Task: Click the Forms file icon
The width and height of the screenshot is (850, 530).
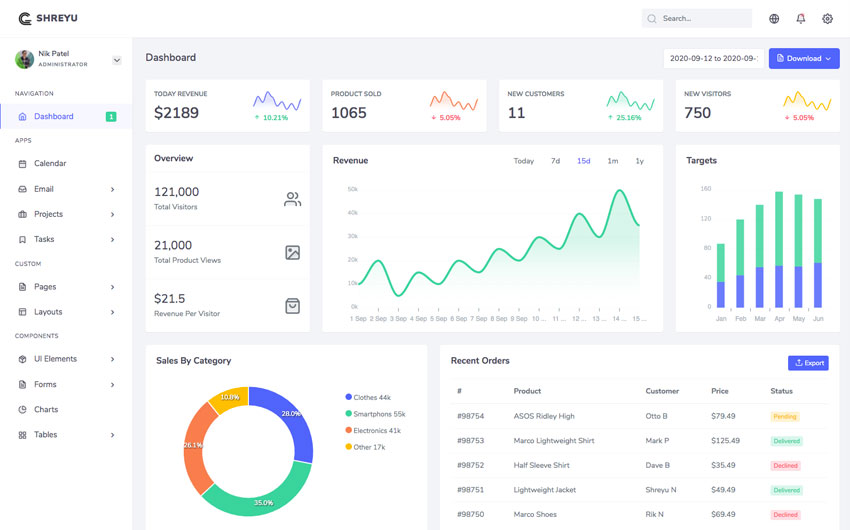Action: tap(22, 384)
